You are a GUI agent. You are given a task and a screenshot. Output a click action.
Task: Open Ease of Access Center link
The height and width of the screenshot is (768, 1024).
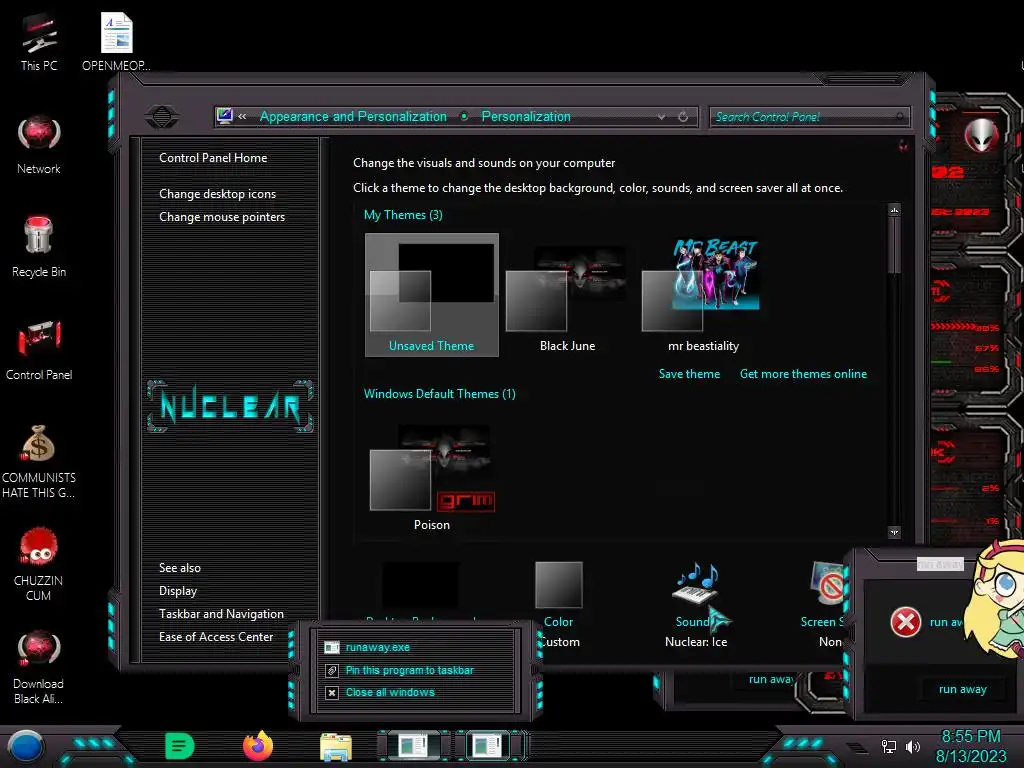[216, 637]
